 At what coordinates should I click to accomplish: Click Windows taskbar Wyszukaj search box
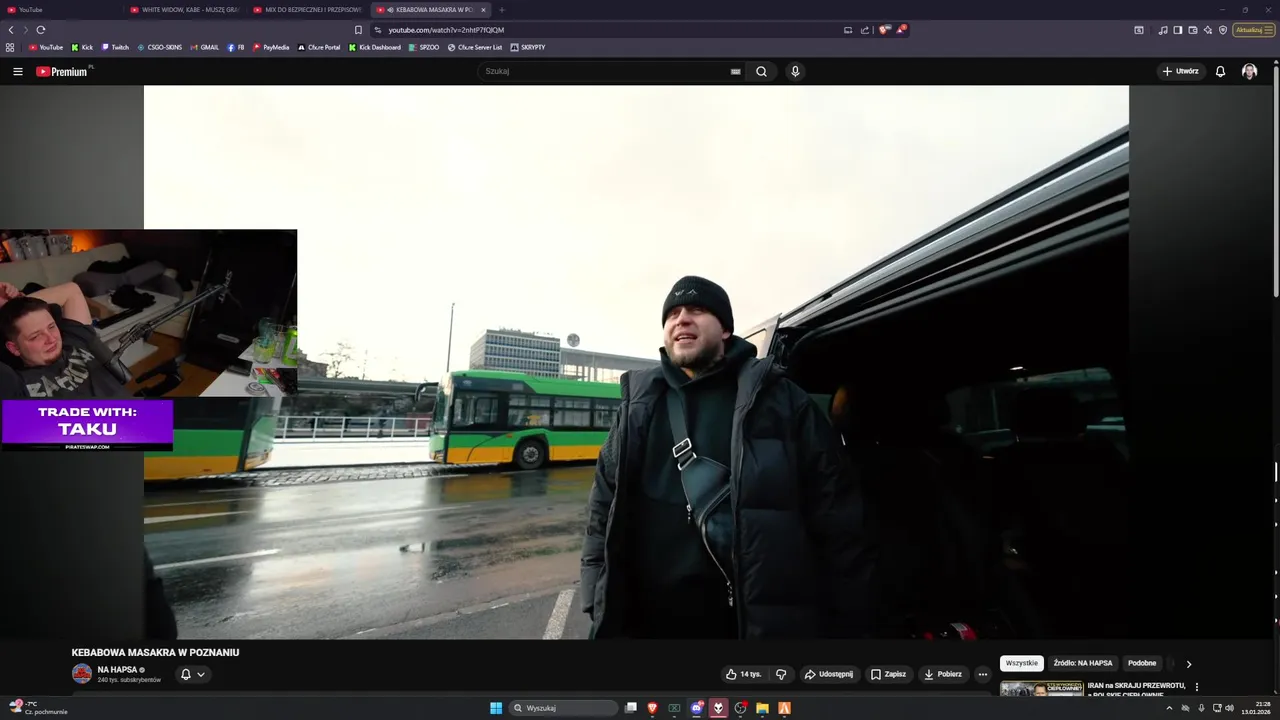click(564, 708)
